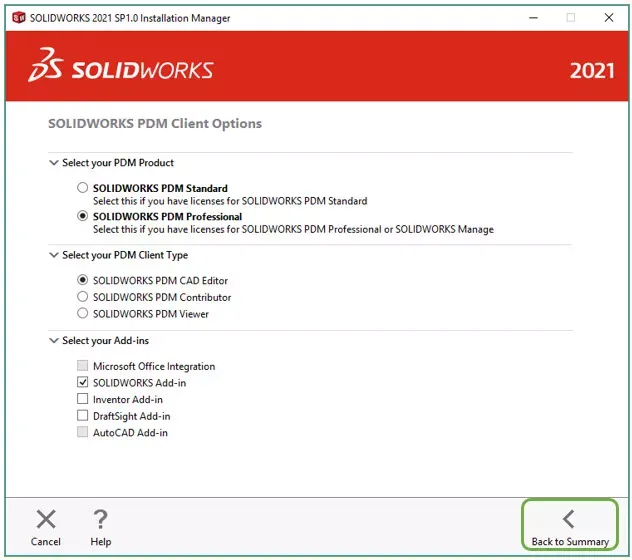This screenshot has width=632, height=560.
Task: Click the Cancel X icon
Action: coord(46,519)
